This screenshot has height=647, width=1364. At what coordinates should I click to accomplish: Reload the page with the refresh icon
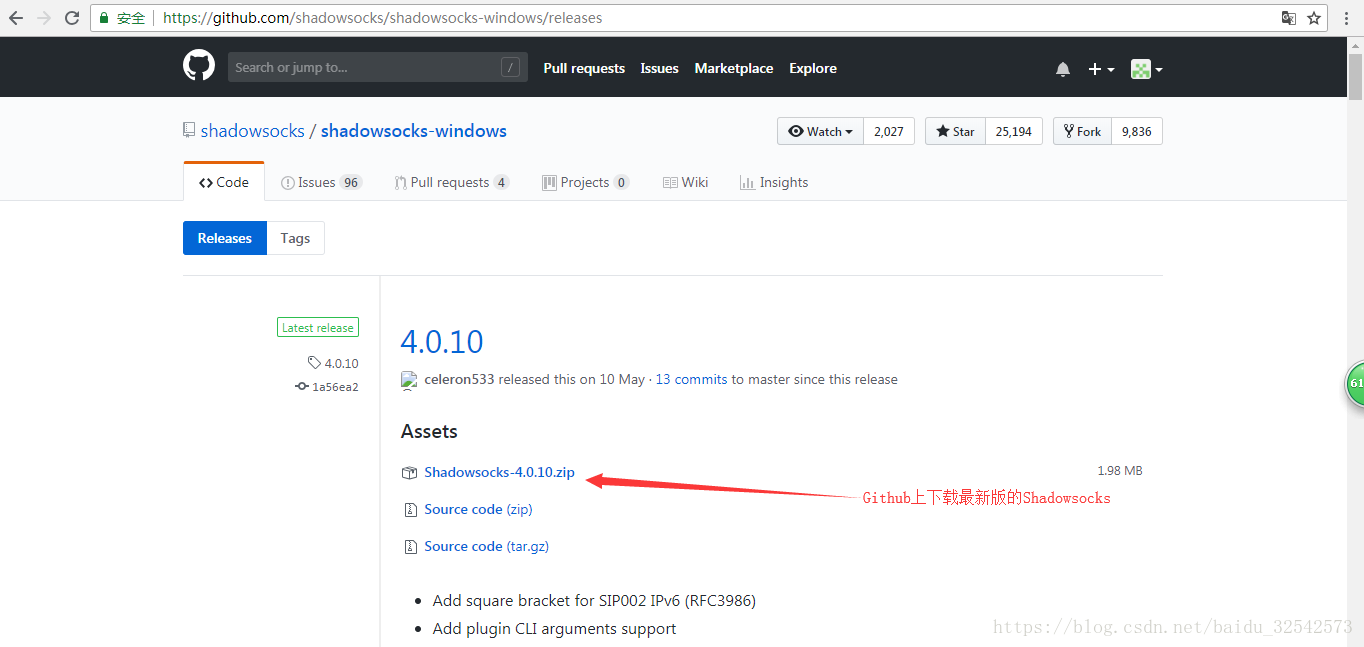click(x=72, y=18)
